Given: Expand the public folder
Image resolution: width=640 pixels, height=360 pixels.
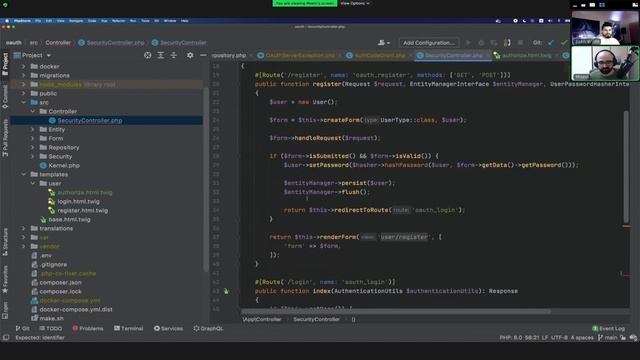Looking at the screenshot, I should [24, 93].
